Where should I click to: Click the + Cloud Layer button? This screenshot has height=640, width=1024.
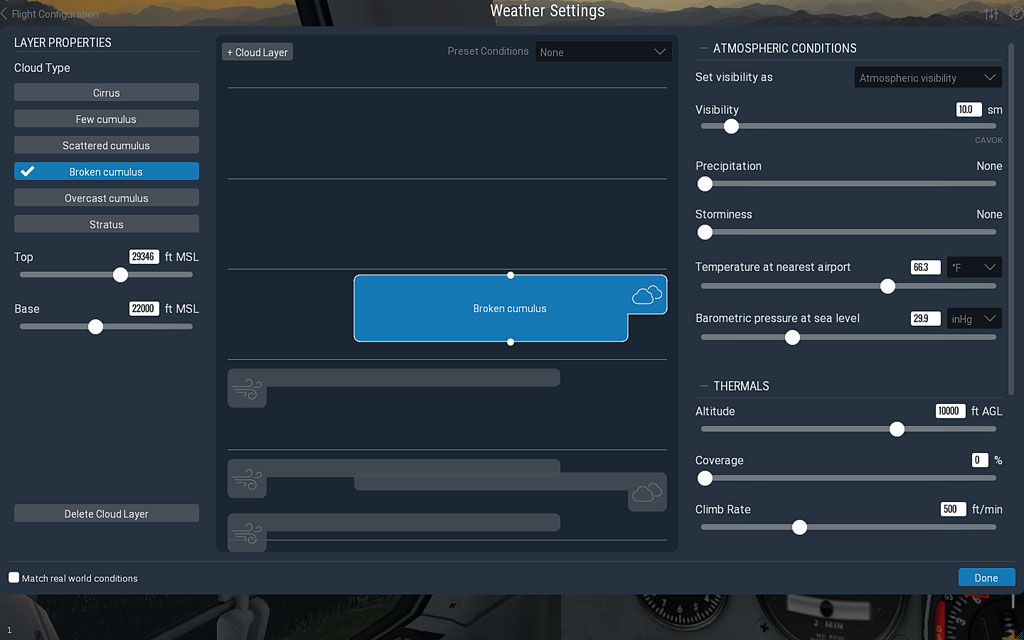point(257,52)
